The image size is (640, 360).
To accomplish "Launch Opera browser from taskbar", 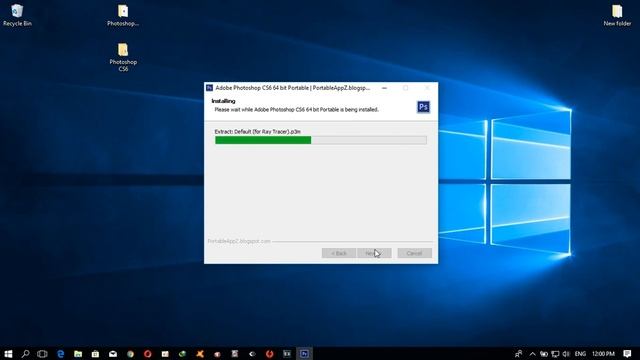I will click(x=147, y=354).
